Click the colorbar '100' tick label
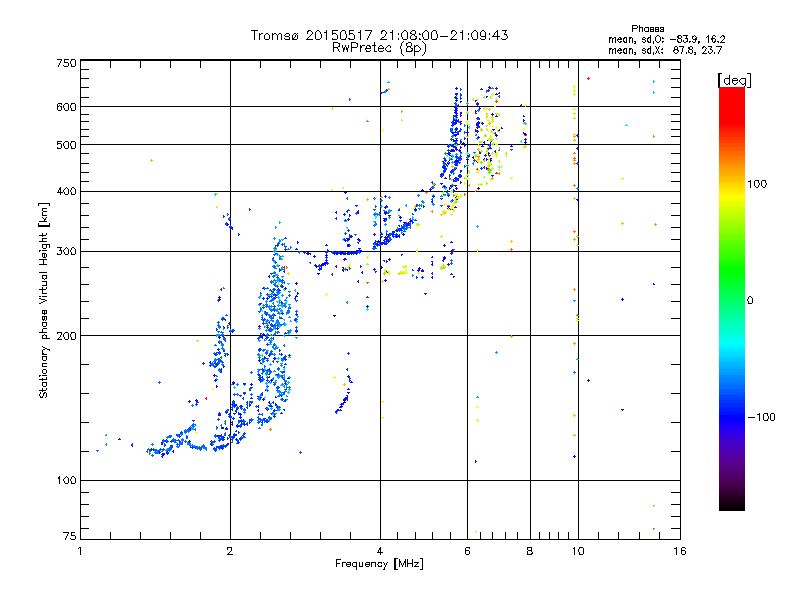The width and height of the screenshot is (800, 600). (757, 184)
